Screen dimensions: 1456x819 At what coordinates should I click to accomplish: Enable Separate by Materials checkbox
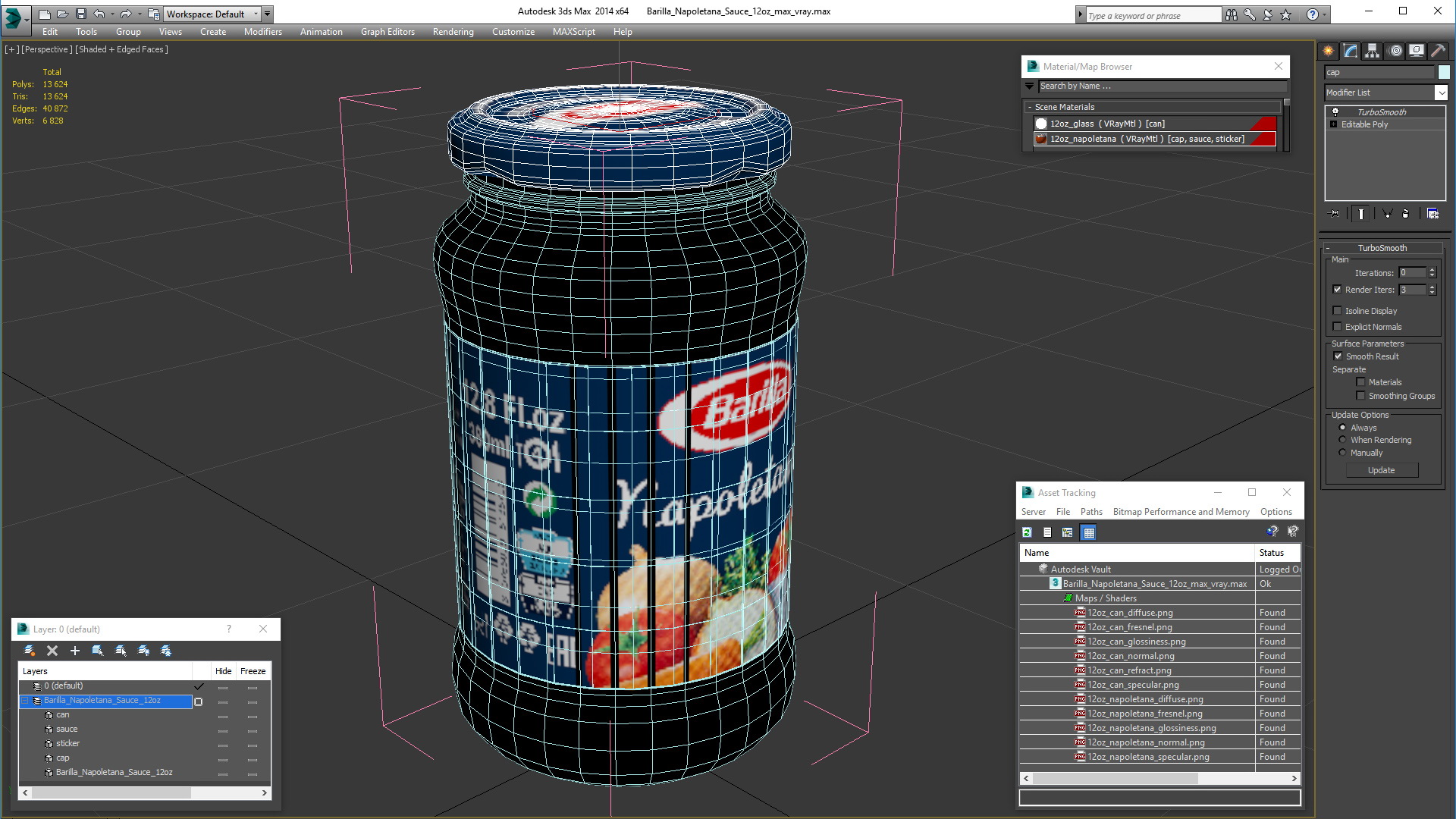coord(1361,381)
